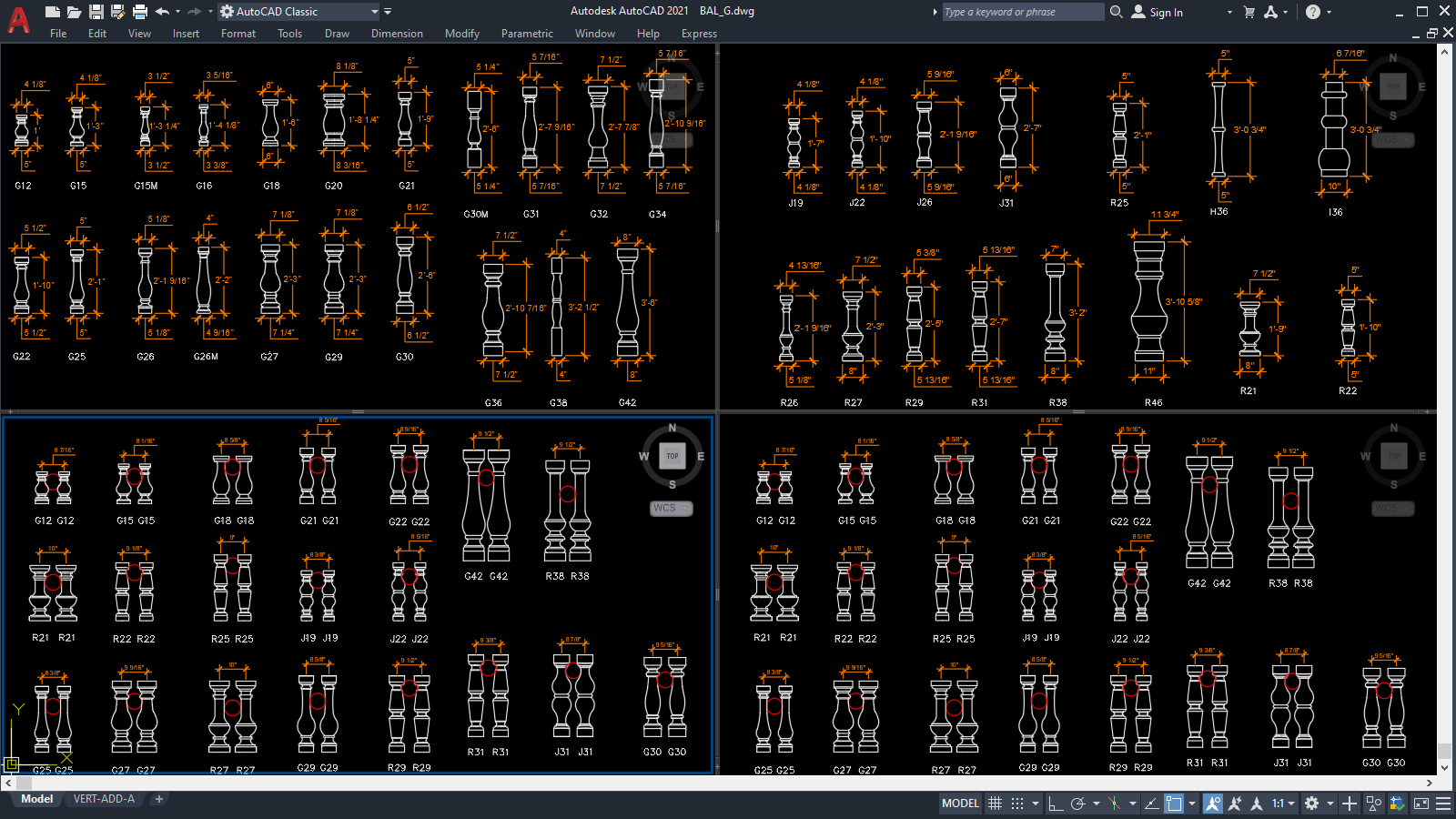Open Polar Tracking angle dropdown arrow
This screenshot has width=1456, height=819.
1096,804
